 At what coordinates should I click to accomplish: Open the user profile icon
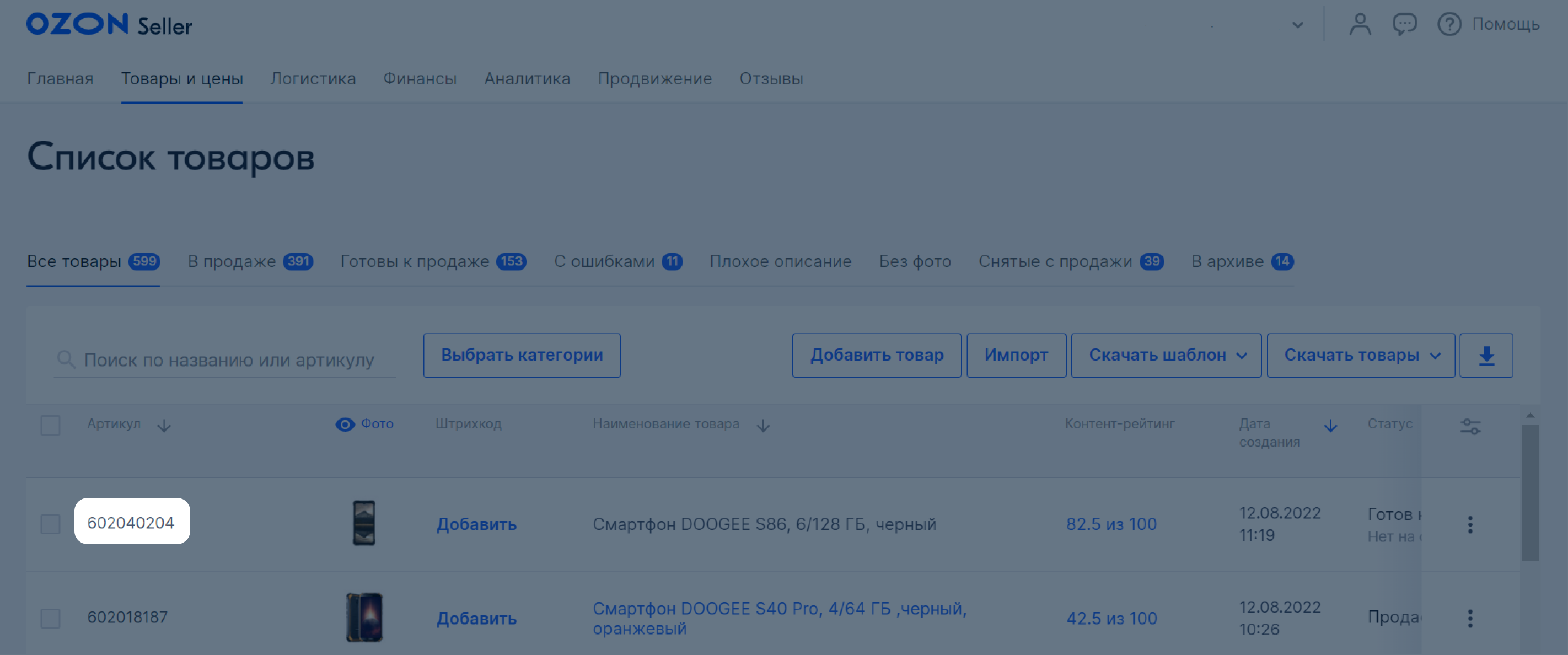pos(1360,24)
